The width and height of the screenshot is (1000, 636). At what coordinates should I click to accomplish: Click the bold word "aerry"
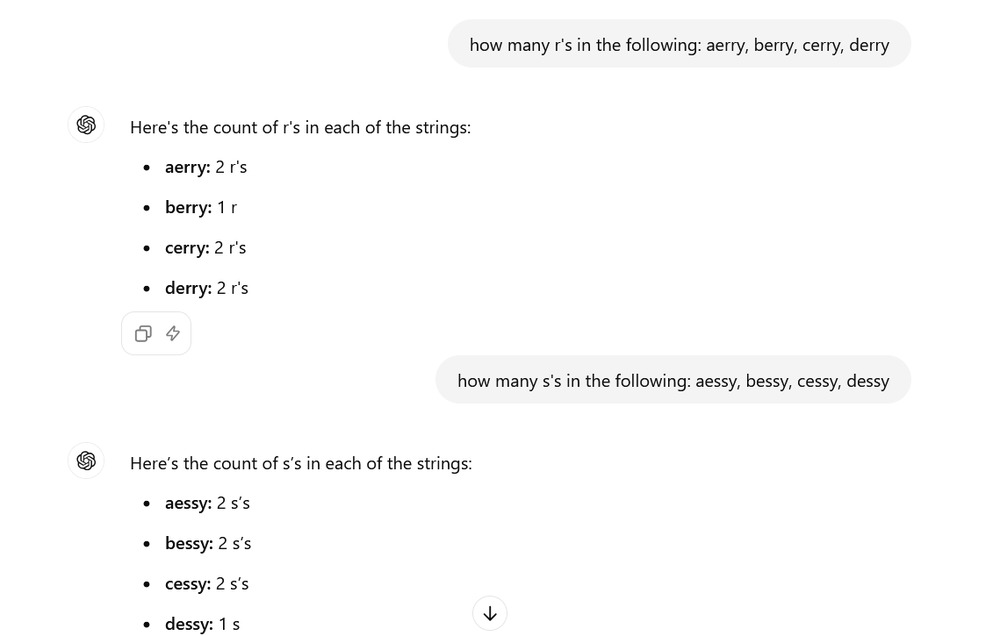[186, 168]
